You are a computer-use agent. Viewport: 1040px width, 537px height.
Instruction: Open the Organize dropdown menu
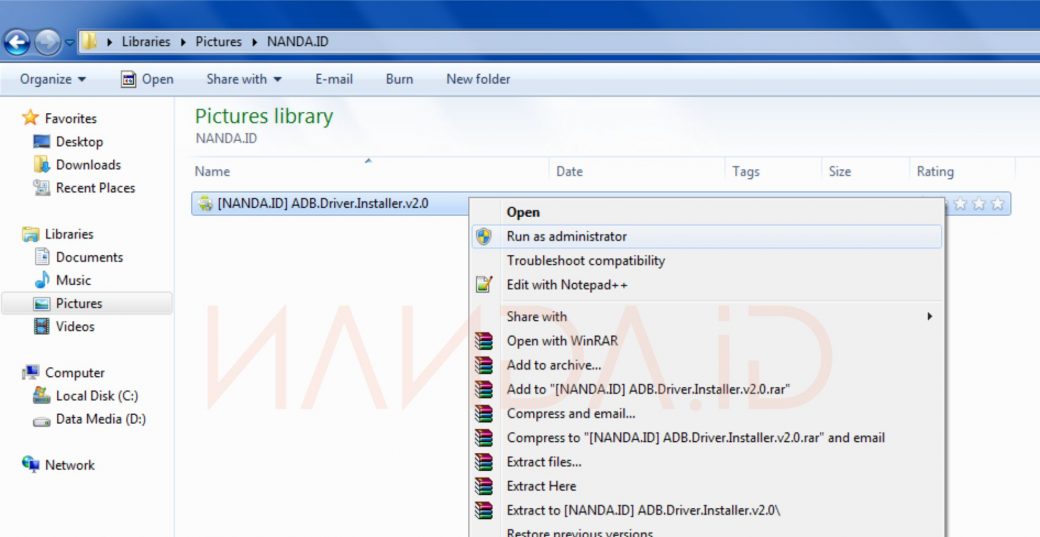pos(52,79)
